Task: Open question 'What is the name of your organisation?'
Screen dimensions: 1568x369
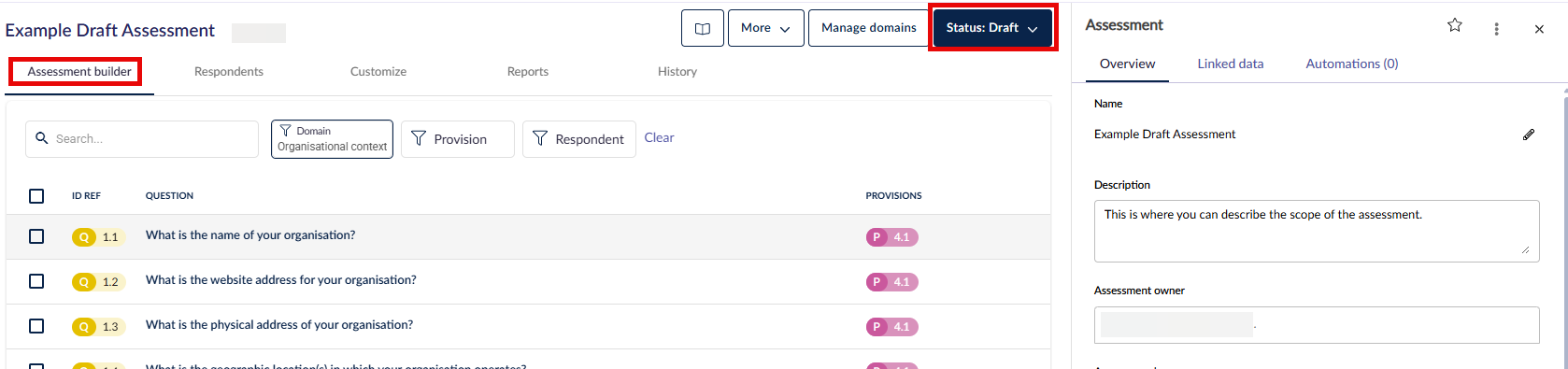Action: [x=250, y=235]
